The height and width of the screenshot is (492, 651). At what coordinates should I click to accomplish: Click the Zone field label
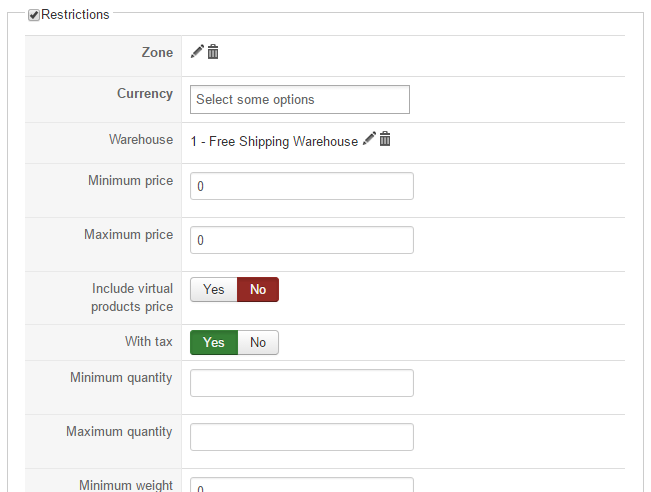pyautogui.click(x=157, y=52)
